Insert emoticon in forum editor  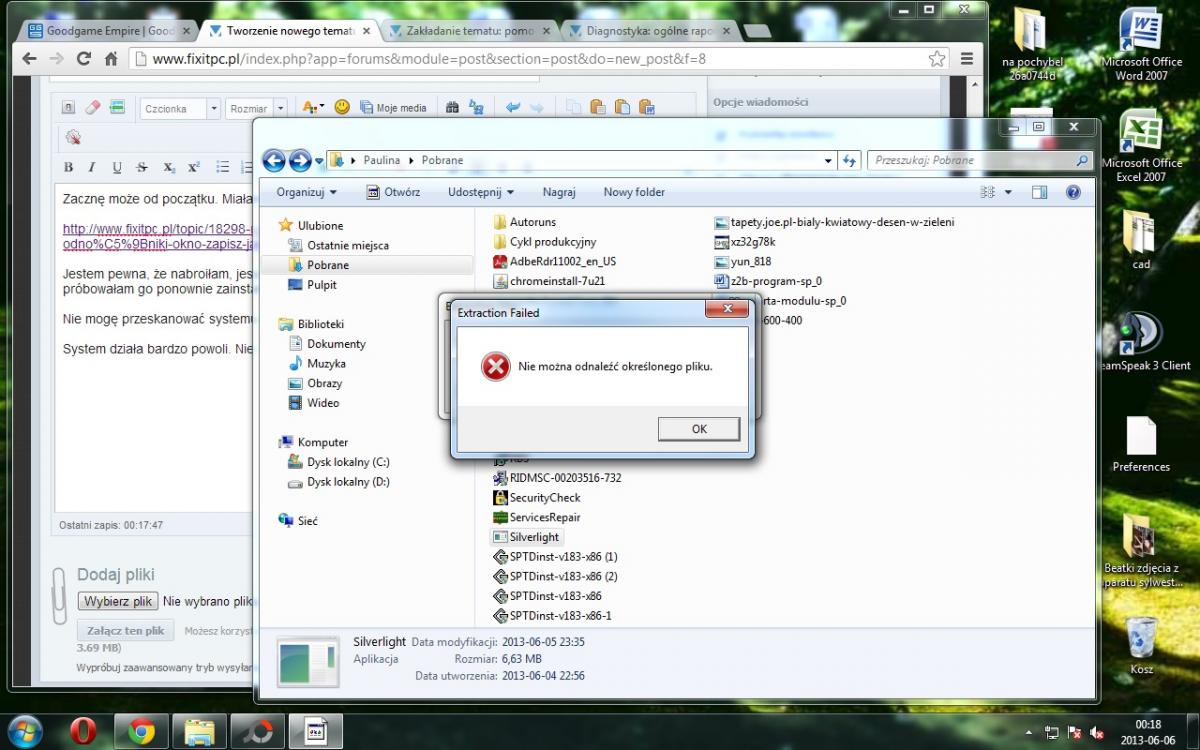(342, 107)
